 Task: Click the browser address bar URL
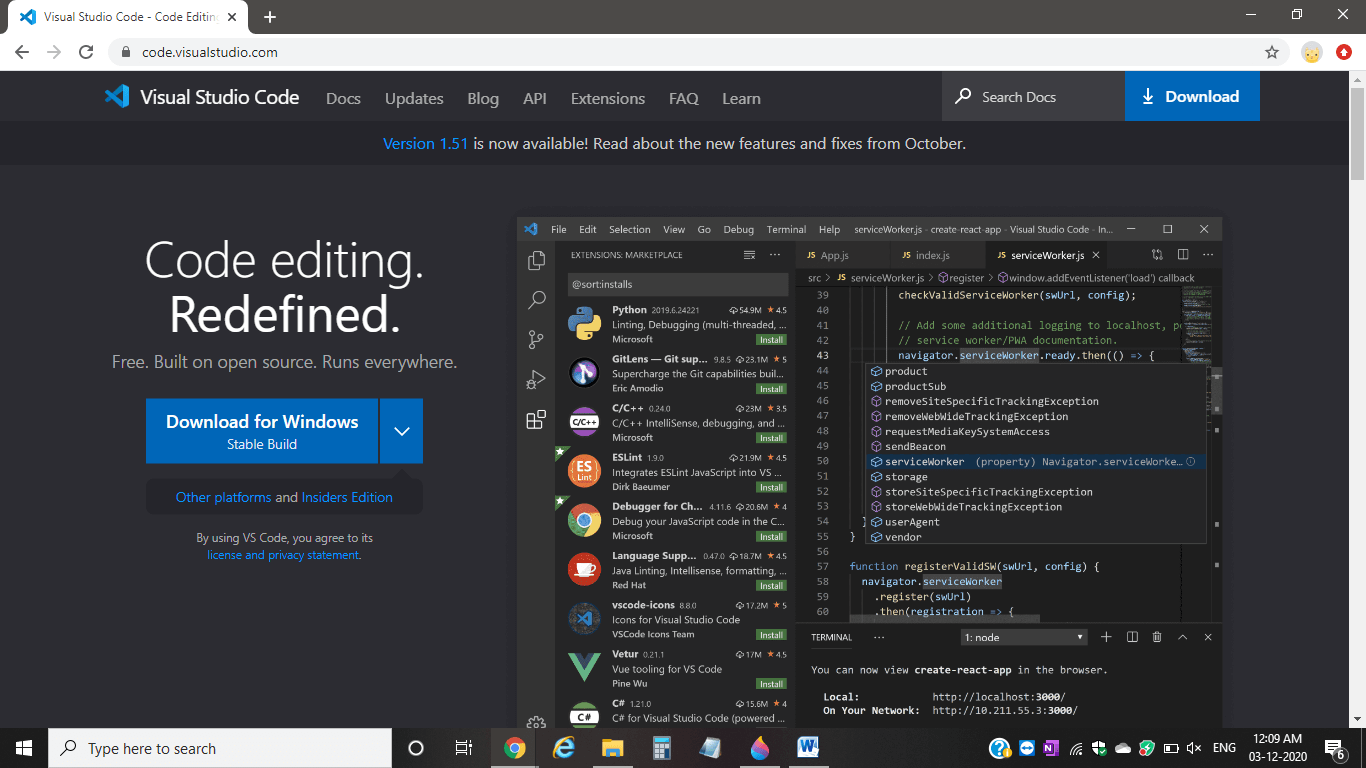[210, 52]
